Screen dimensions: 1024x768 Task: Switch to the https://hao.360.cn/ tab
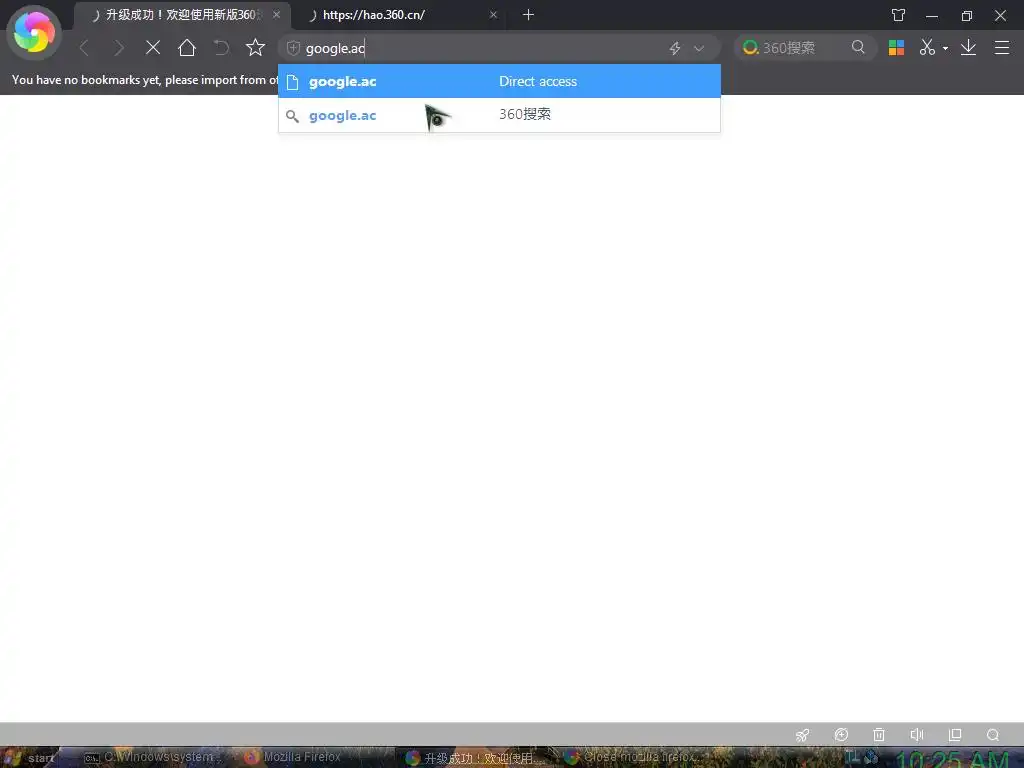[x=398, y=14]
